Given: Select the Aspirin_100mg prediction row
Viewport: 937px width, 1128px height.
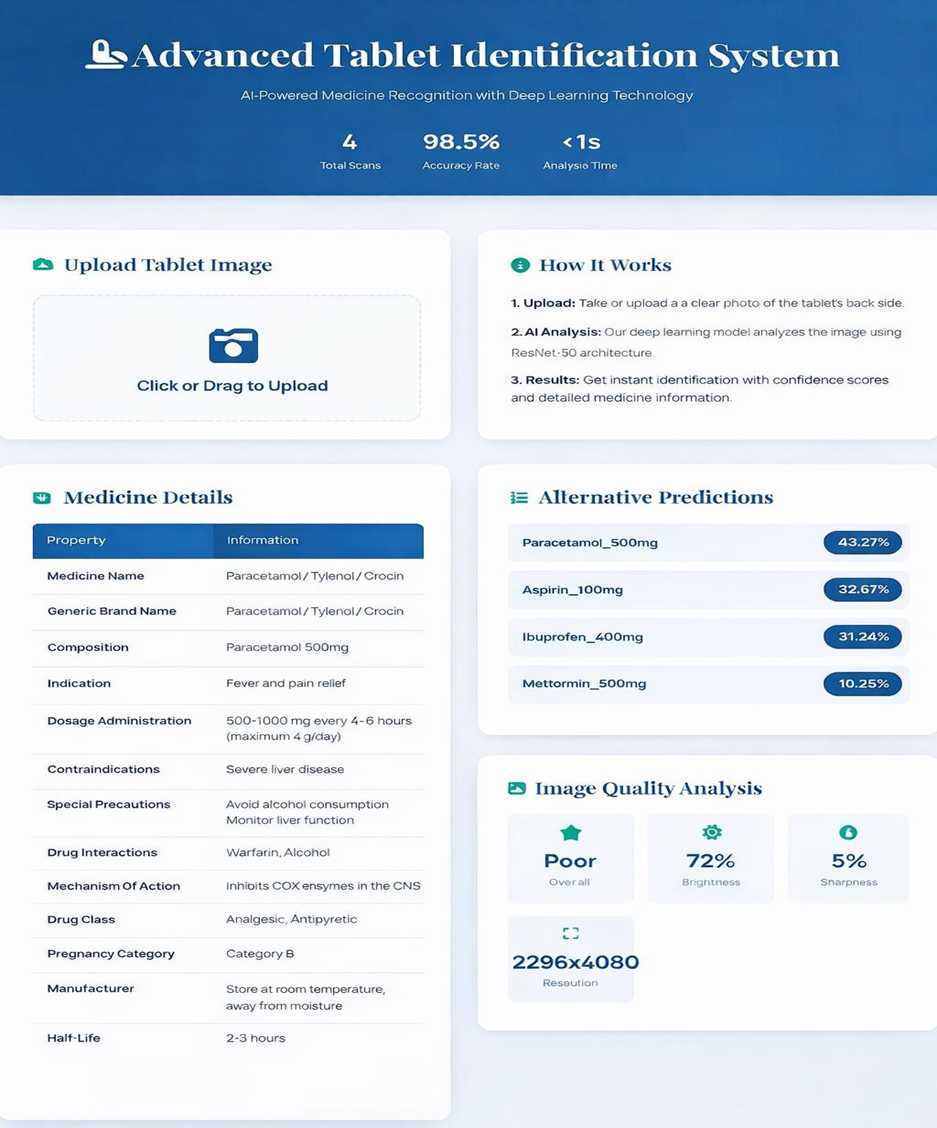Looking at the screenshot, I should [708, 590].
